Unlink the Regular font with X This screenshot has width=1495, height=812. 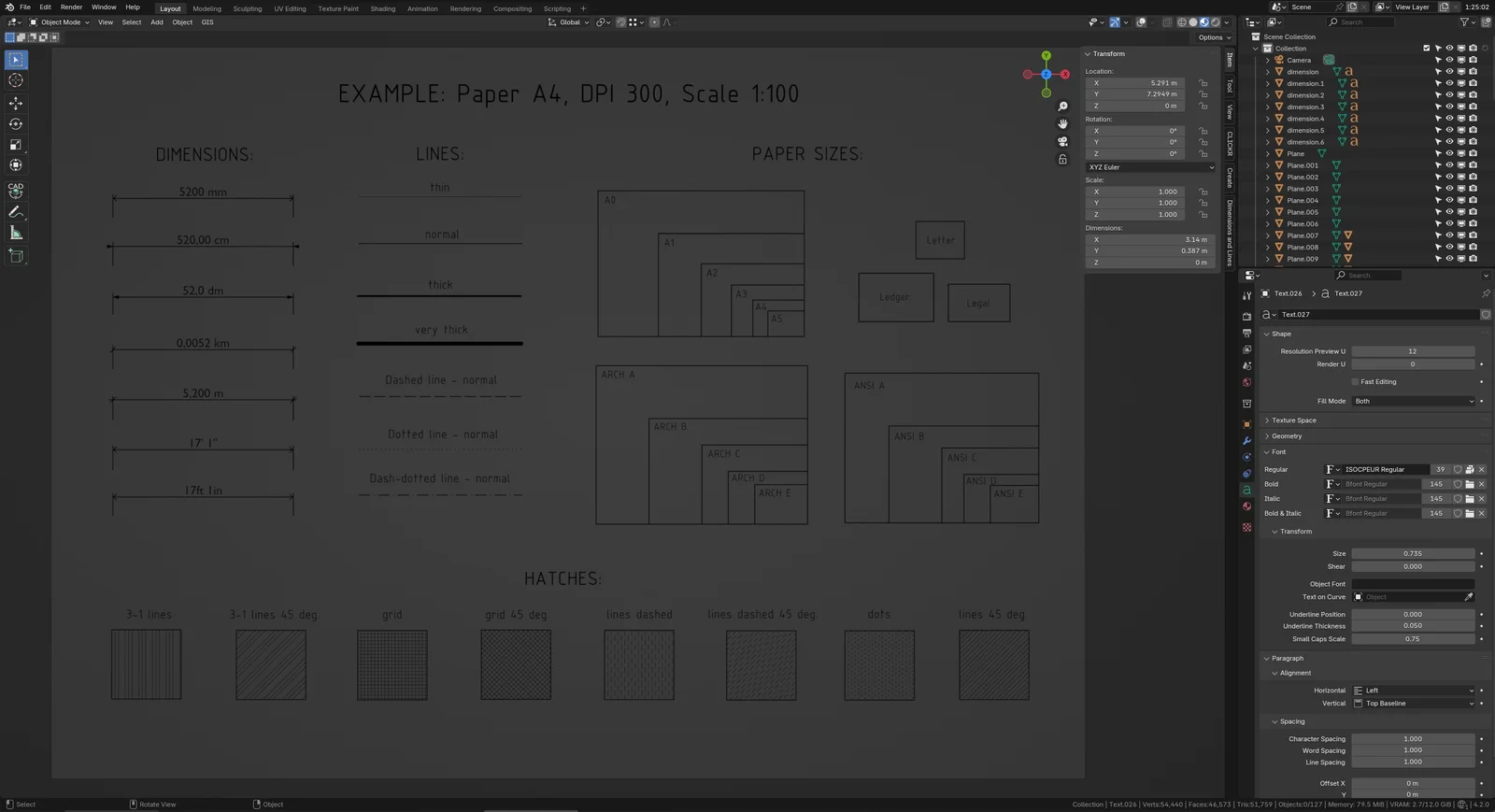[1481, 469]
